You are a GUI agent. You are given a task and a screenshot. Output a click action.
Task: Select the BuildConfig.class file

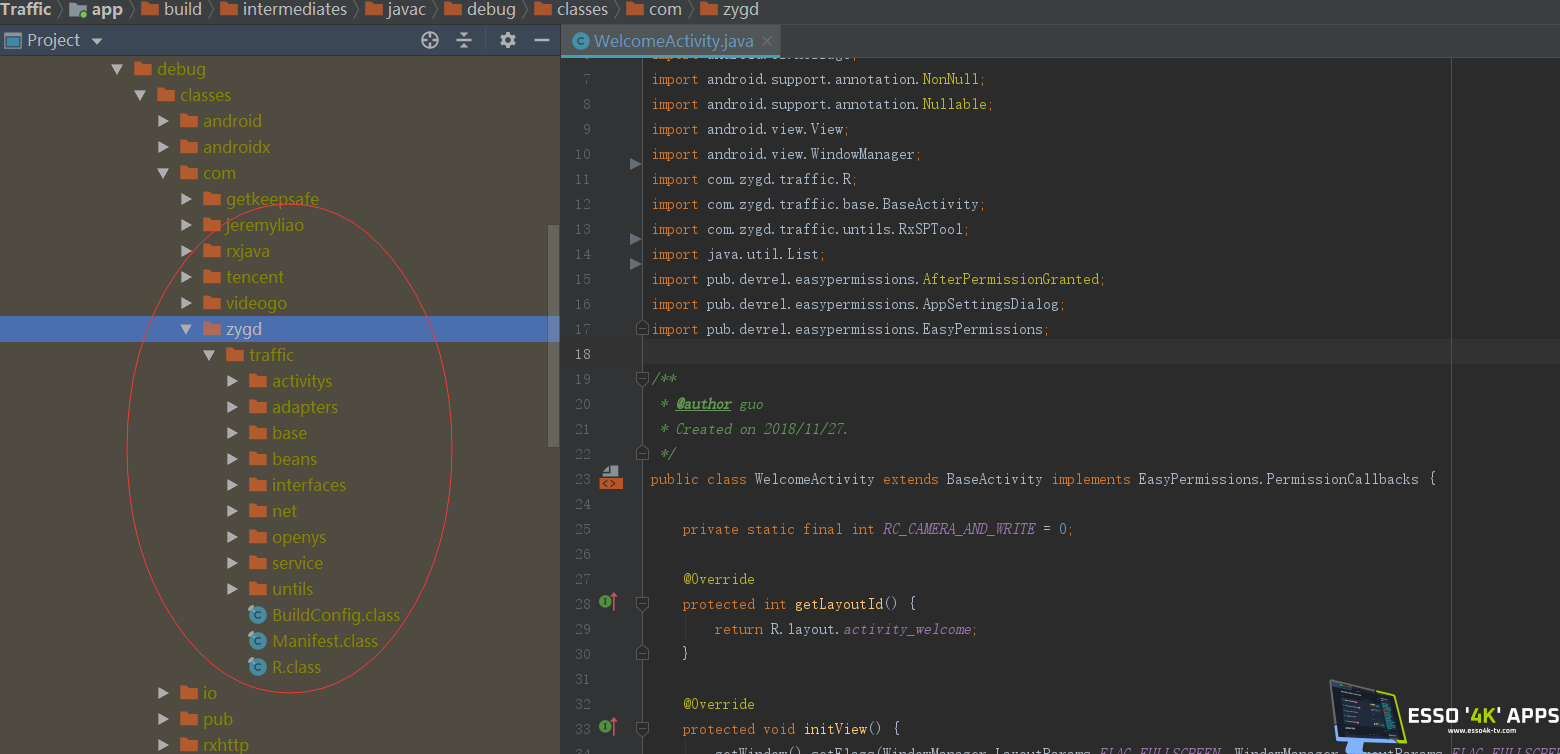335,615
